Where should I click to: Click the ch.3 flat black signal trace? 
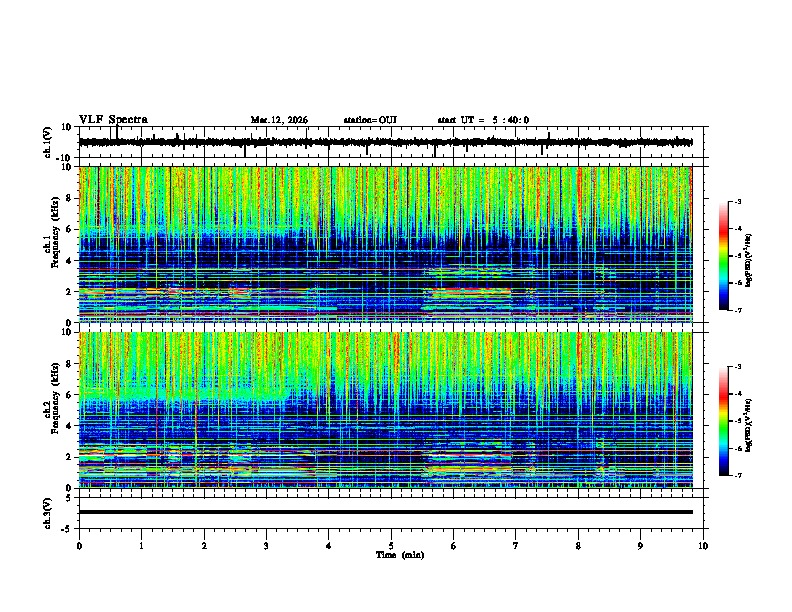click(x=385, y=512)
